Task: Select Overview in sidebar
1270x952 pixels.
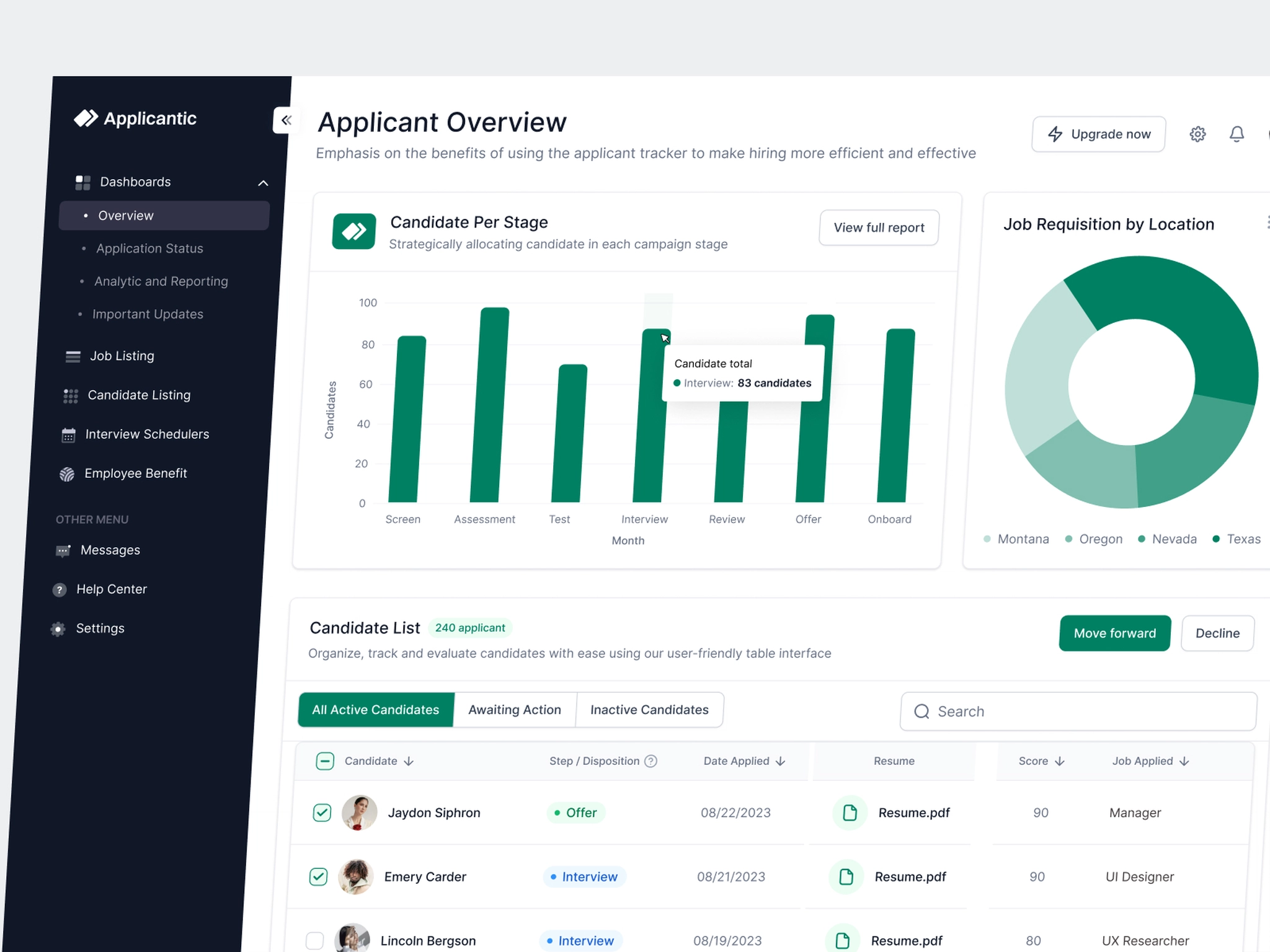Action: click(164, 216)
